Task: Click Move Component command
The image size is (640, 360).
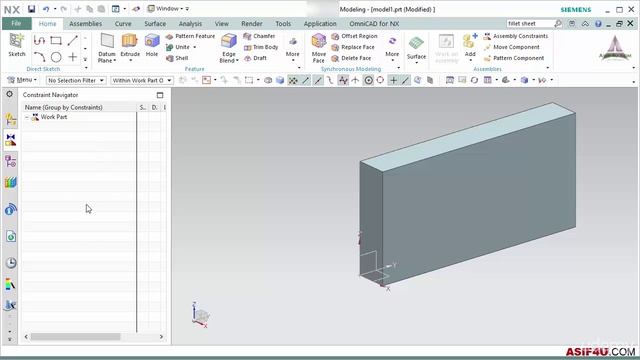Action: pos(512,47)
